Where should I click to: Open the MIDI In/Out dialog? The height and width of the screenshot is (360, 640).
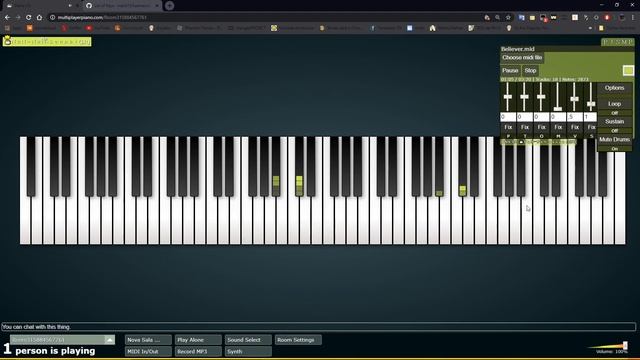(x=148, y=351)
